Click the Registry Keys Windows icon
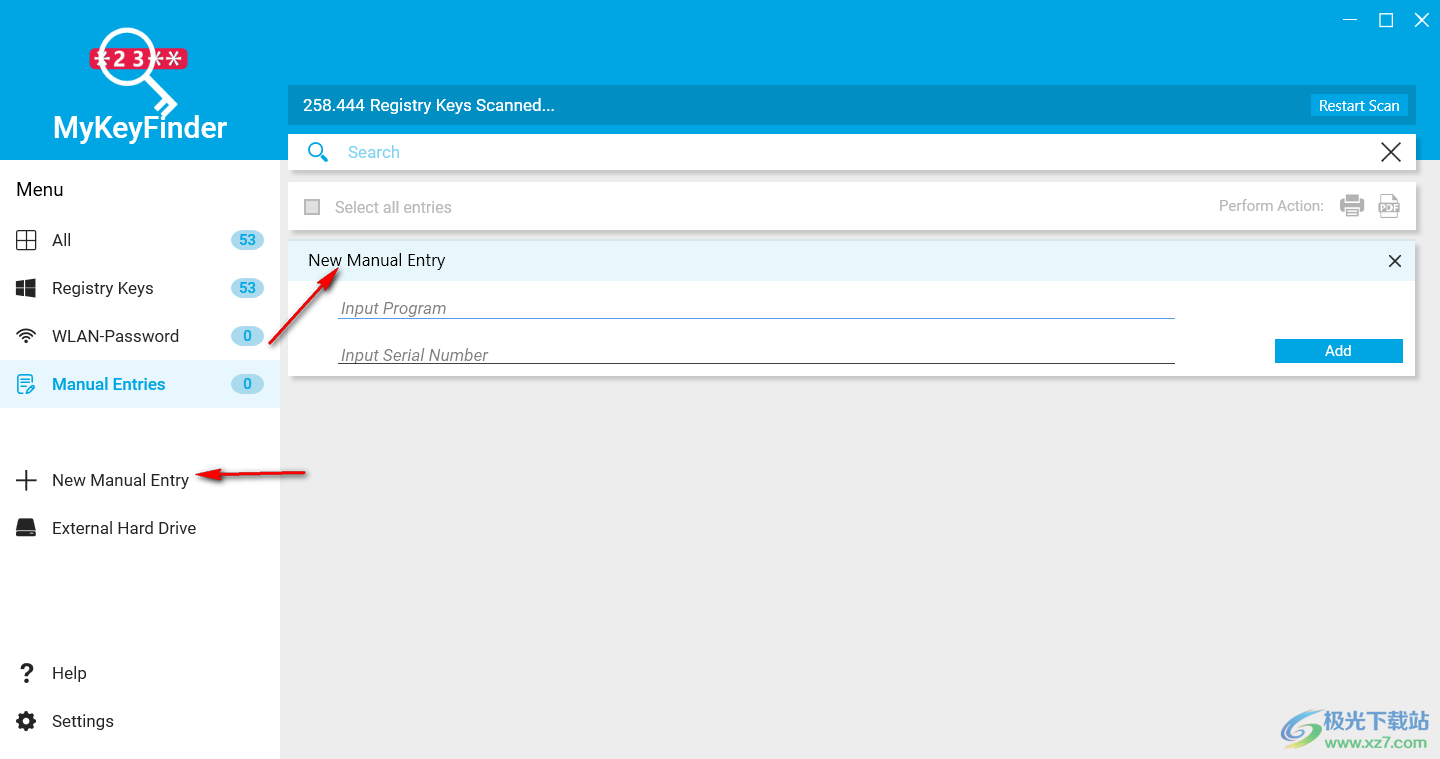Screen dimensions: 1440x759 (x=26, y=288)
